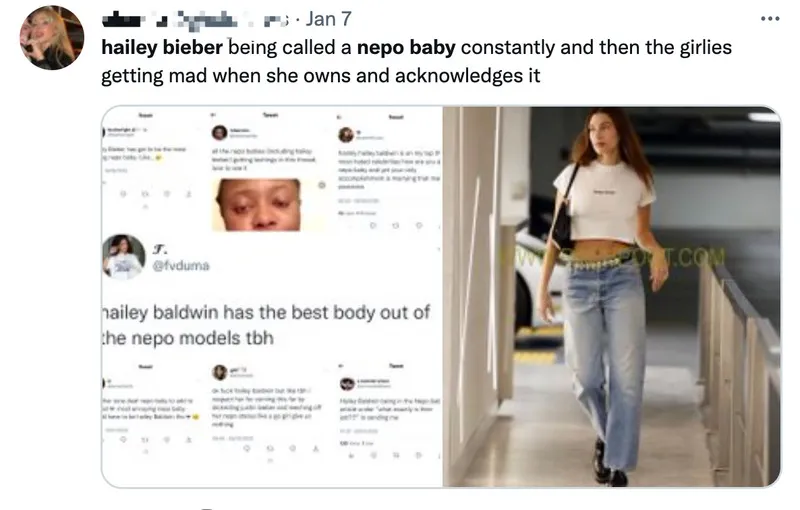Click the bold 'nepo baby' text
Viewport: 800px width, 510px height.
[406, 47]
